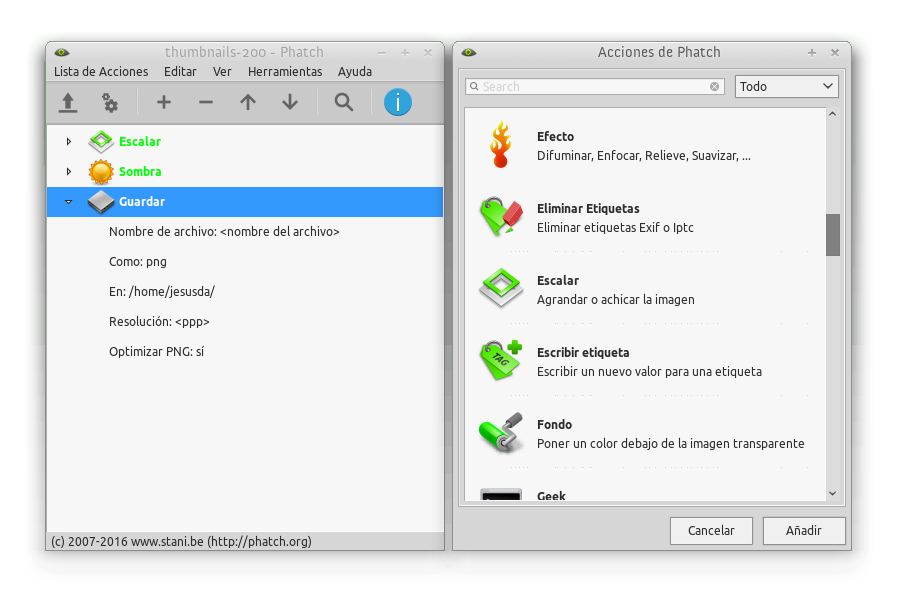Click the Guardar disk icon
This screenshot has height=592, width=916.
tap(101, 202)
